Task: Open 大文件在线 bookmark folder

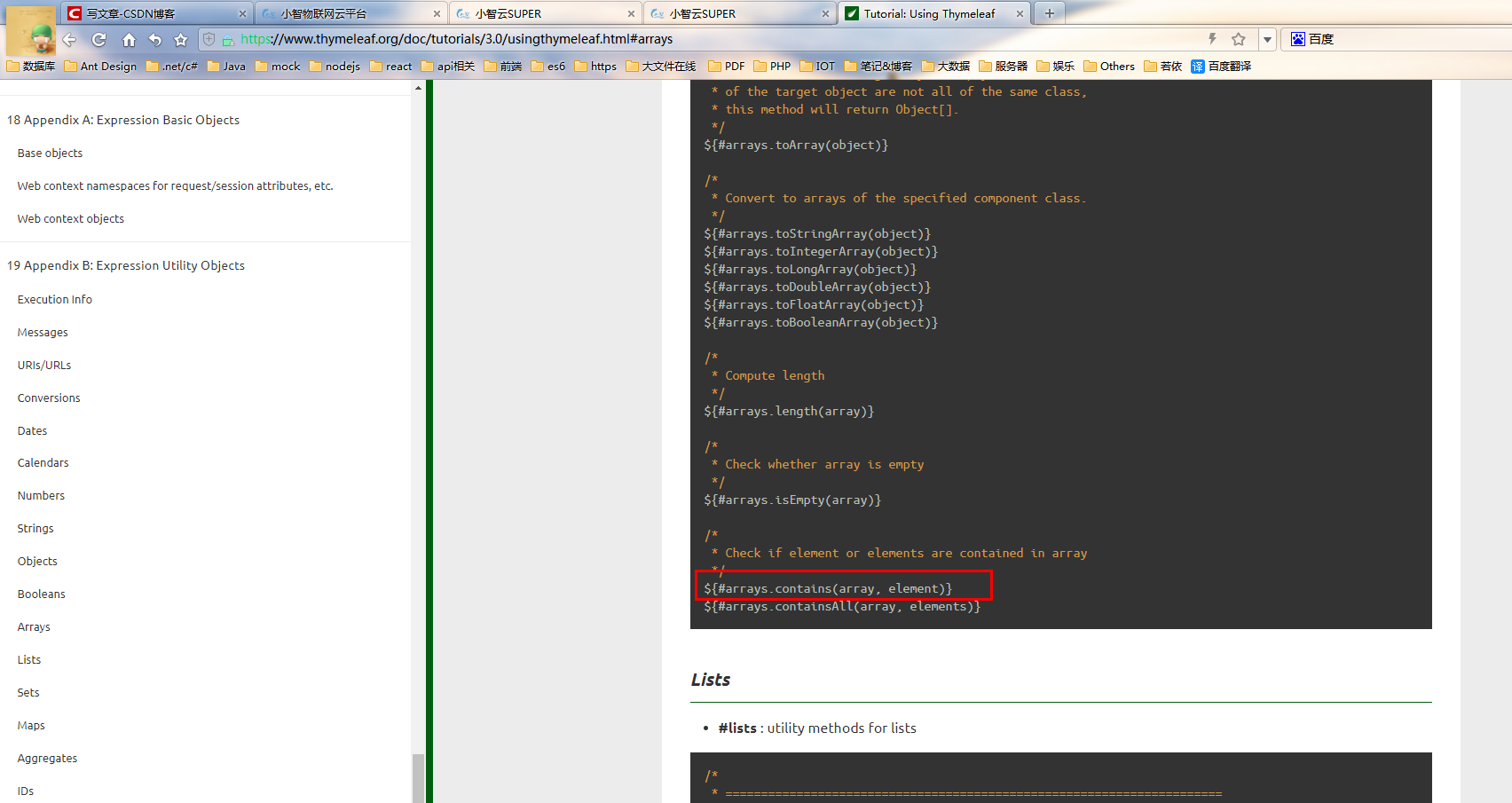Action: point(661,66)
